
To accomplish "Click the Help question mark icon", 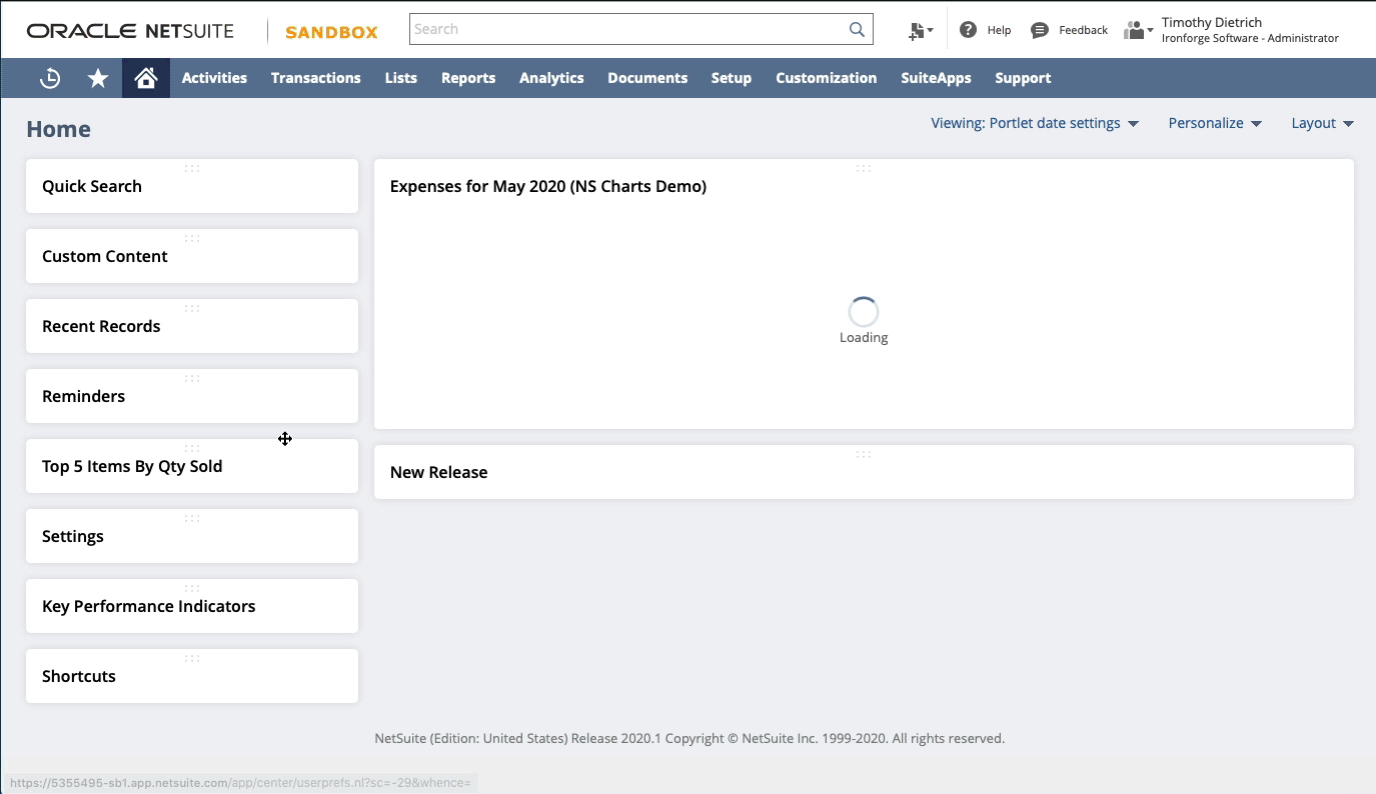I will click(x=968, y=30).
